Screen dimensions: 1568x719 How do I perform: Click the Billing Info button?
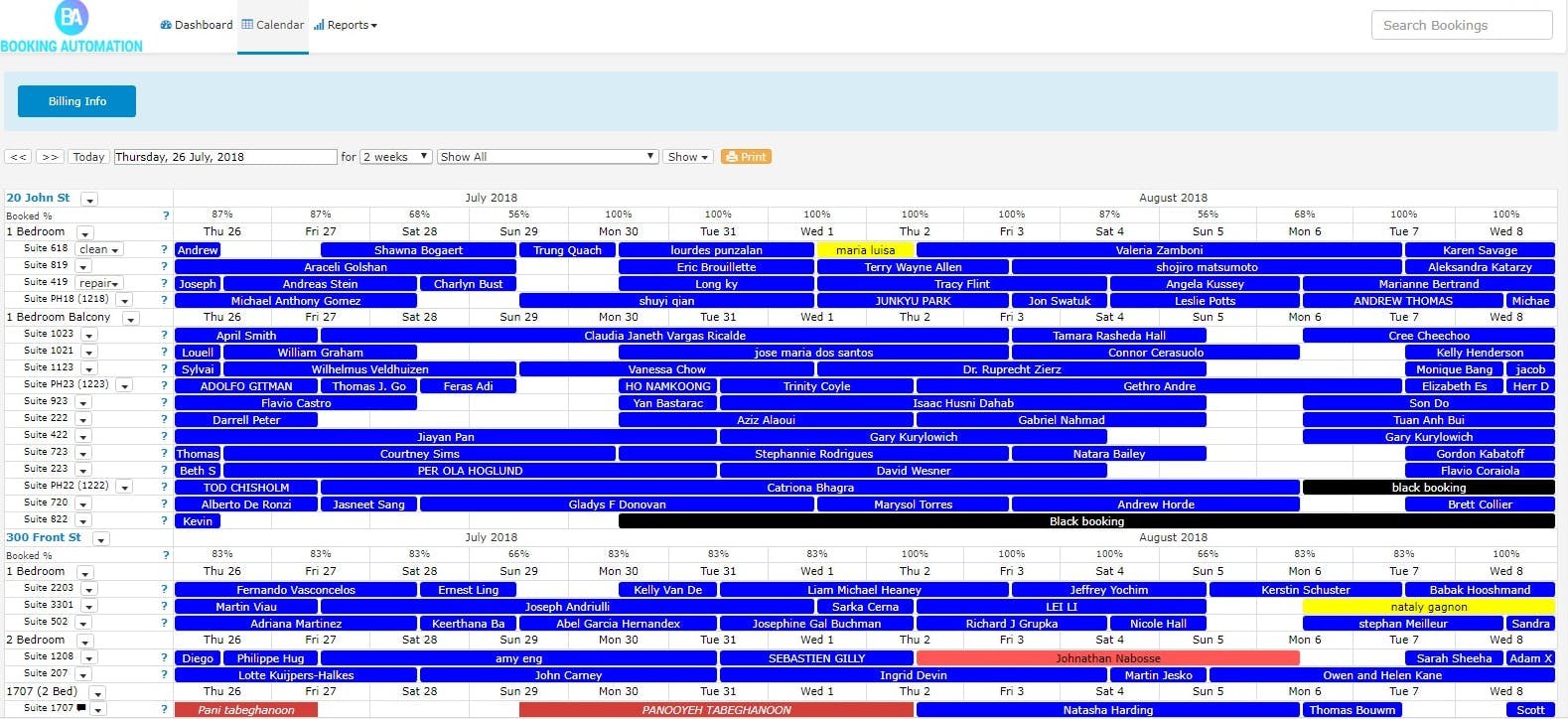[77, 101]
